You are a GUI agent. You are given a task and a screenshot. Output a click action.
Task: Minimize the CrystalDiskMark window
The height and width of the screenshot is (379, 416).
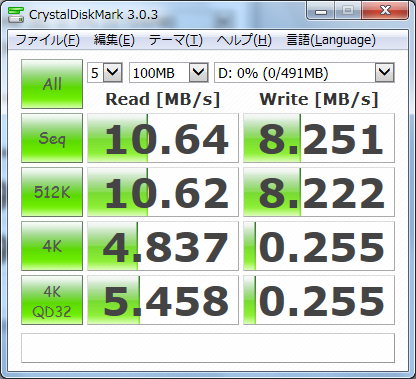coord(320,11)
